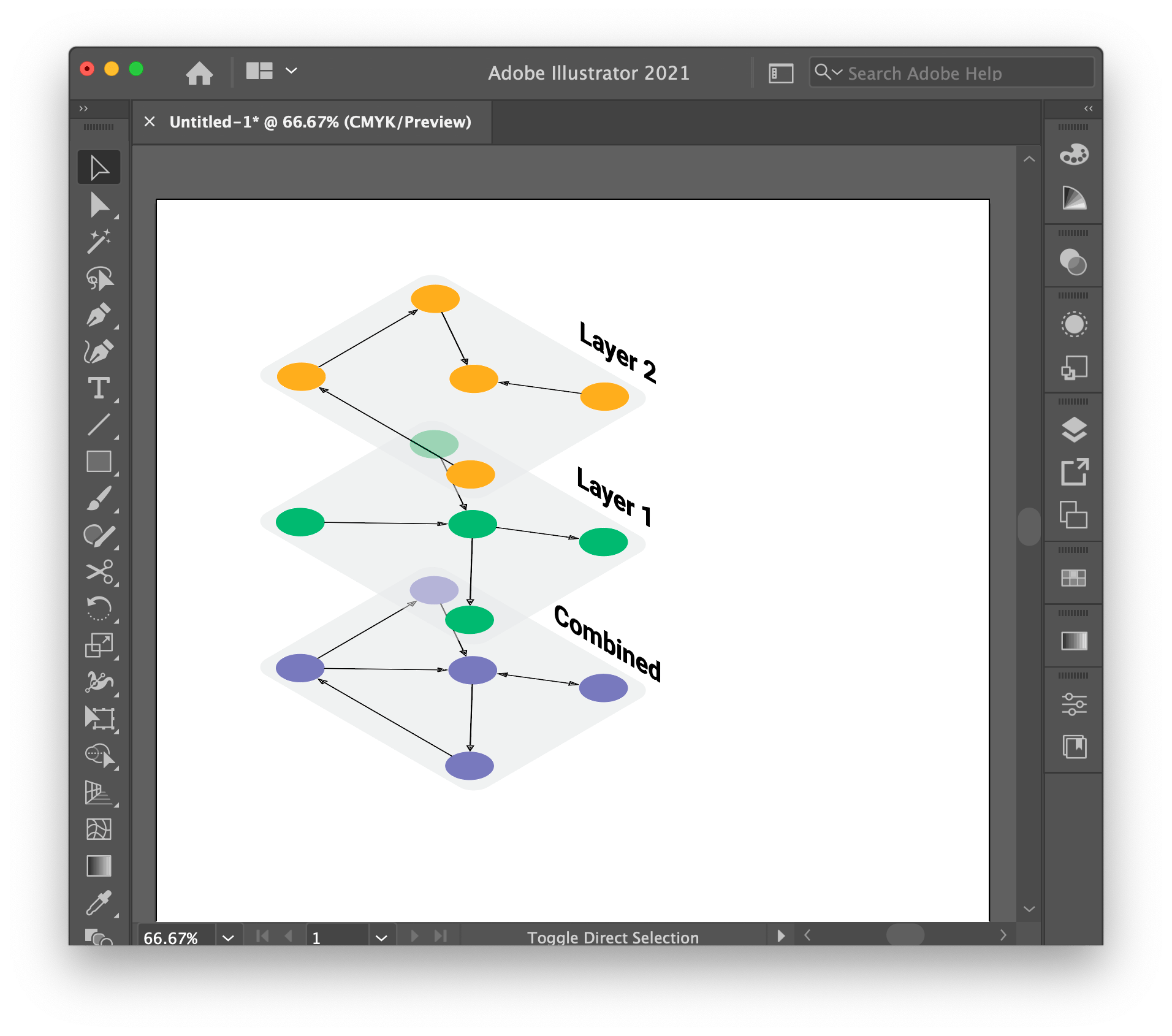Choose the Eyedropper tool

pyautogui.click(x=99, y=902)
